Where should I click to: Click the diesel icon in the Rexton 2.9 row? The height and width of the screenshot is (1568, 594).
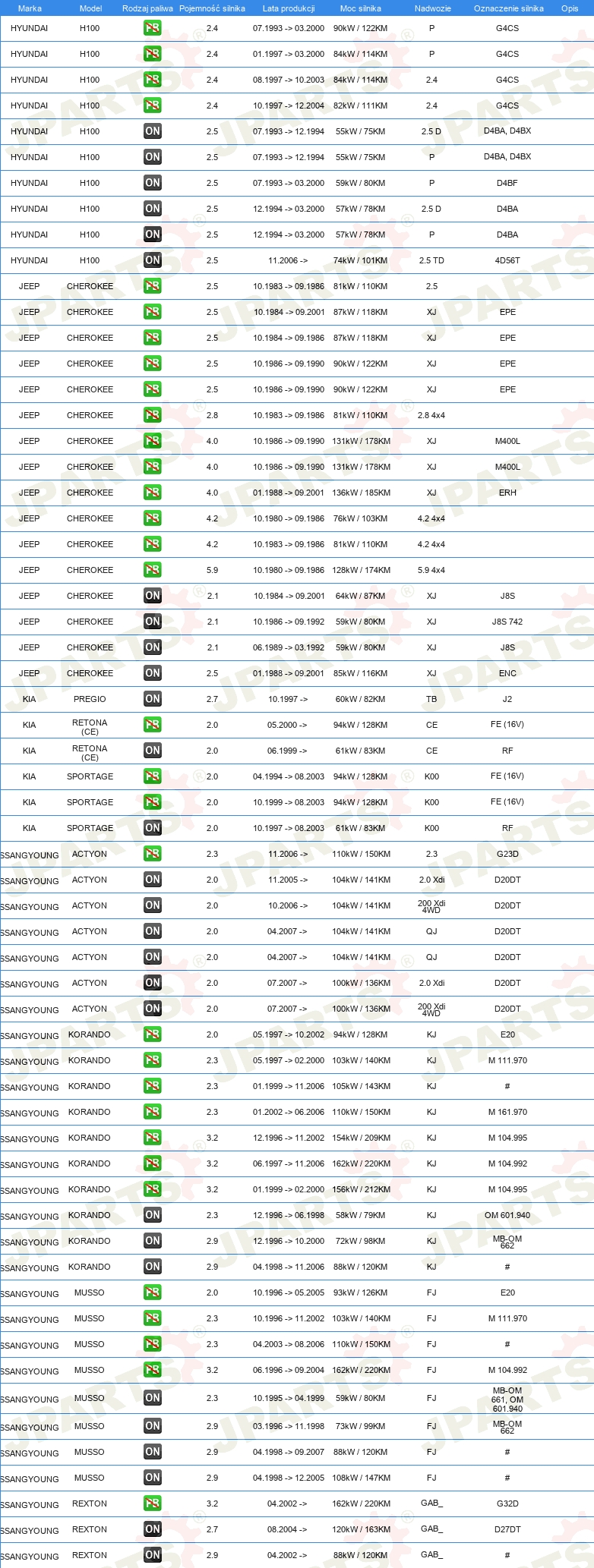click(153, 1555)
